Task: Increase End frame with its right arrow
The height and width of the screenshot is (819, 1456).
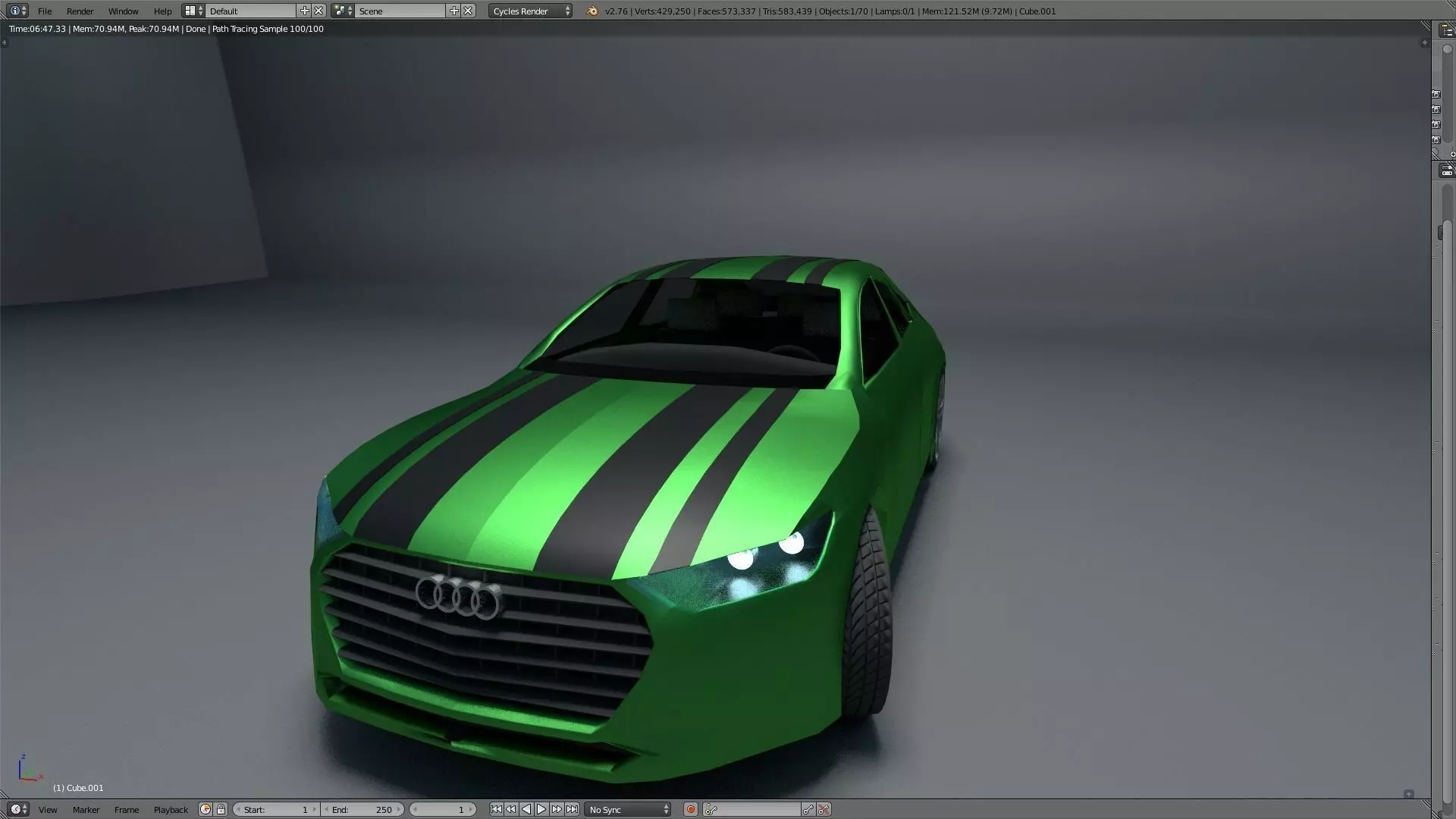Action: click(399, 810)
